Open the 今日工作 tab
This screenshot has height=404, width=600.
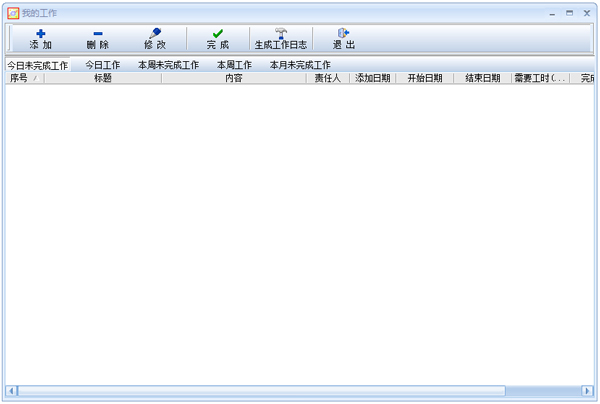102,65
